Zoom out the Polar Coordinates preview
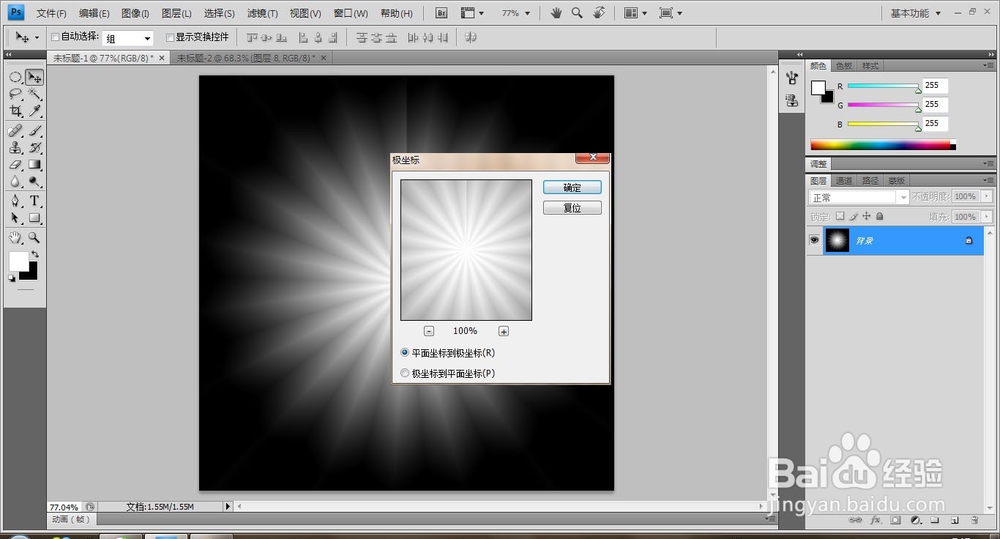This screenshot has height=539, width=1000. 429,331
